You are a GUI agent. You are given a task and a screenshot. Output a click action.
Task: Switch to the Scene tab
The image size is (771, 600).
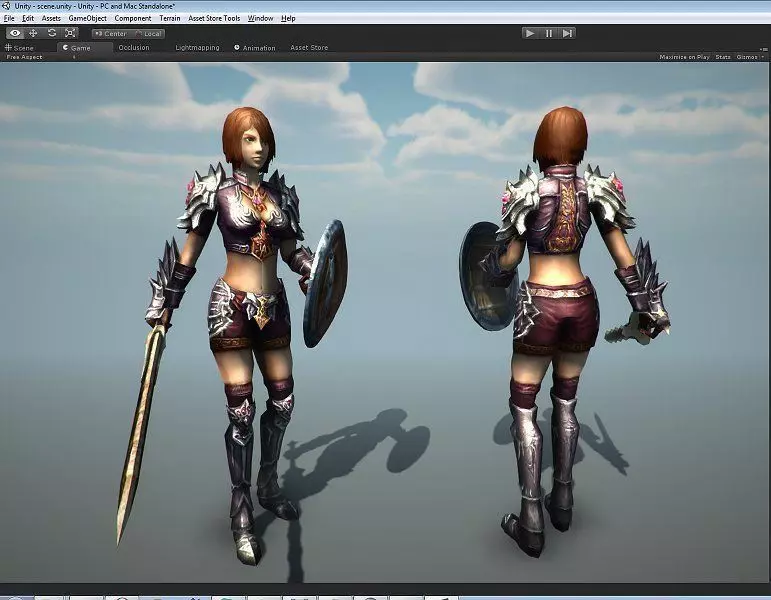[19, 48]
